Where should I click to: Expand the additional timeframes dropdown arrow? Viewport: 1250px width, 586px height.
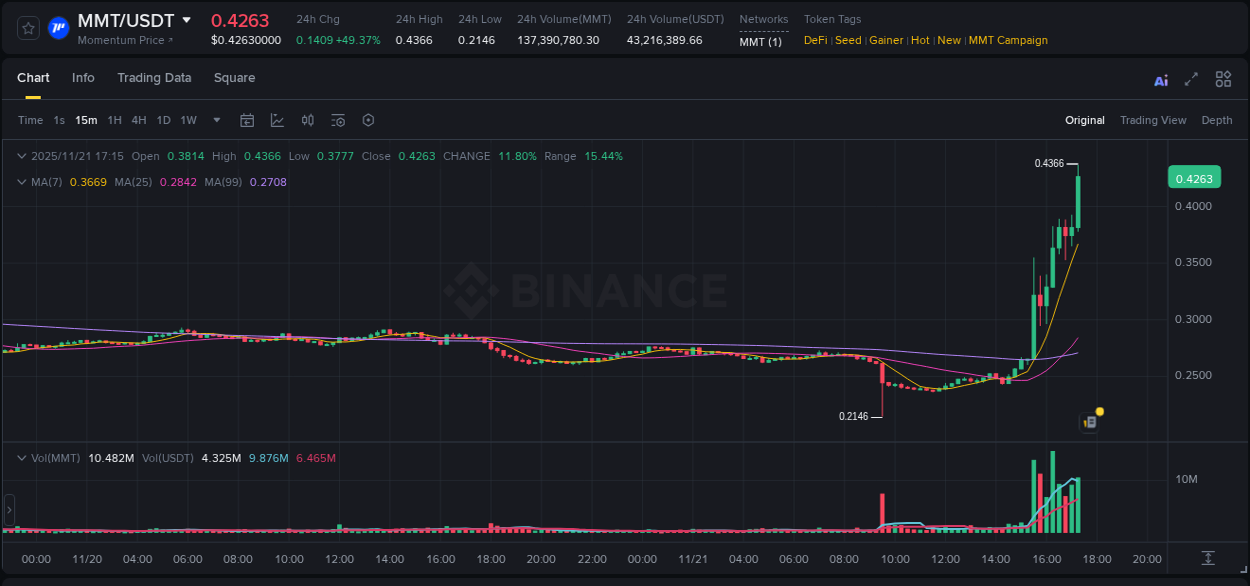click(x=216, y=120)
